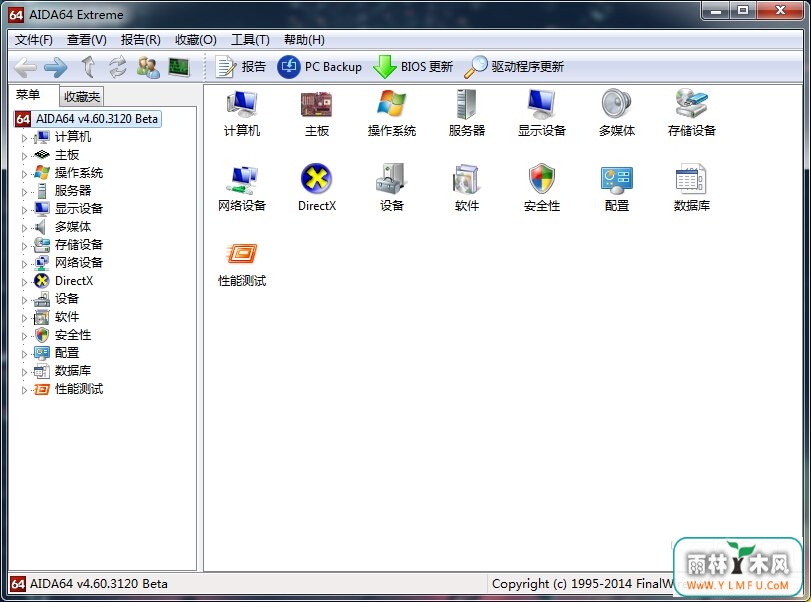Expand the 网络设备 tree node arrow
The image size is (811, 602).
click(x=24, y=264)
